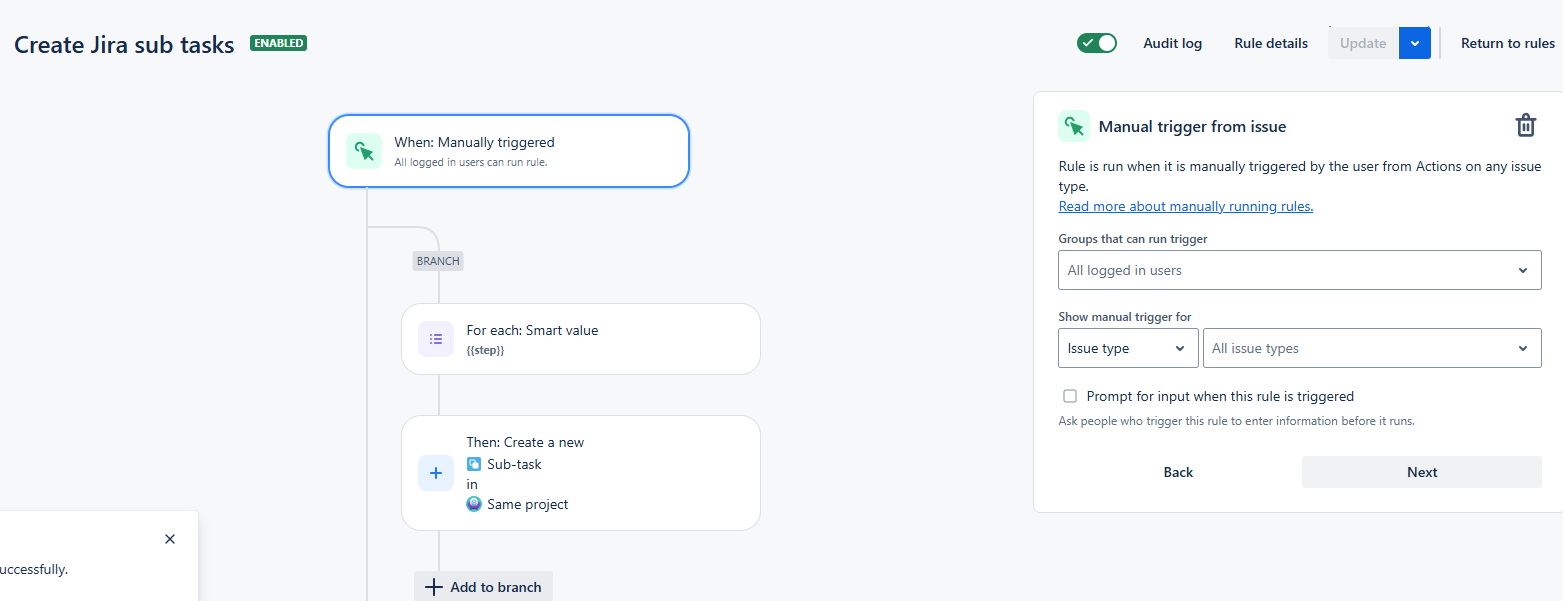This screenshot has height=601, width=1563.
Task: Click Add to branch button
Action: [x=483, y=587]
